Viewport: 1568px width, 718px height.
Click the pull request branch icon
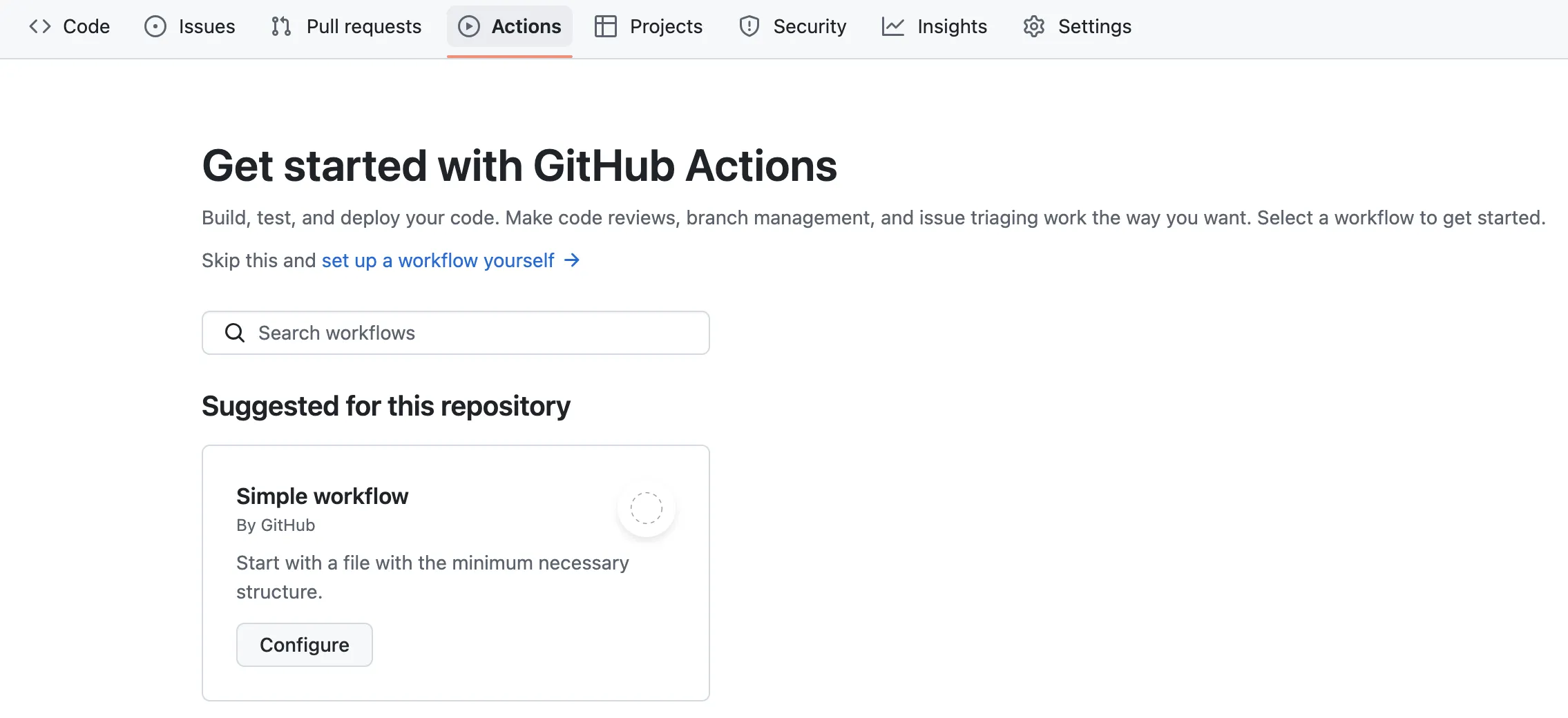click(280, 26)
